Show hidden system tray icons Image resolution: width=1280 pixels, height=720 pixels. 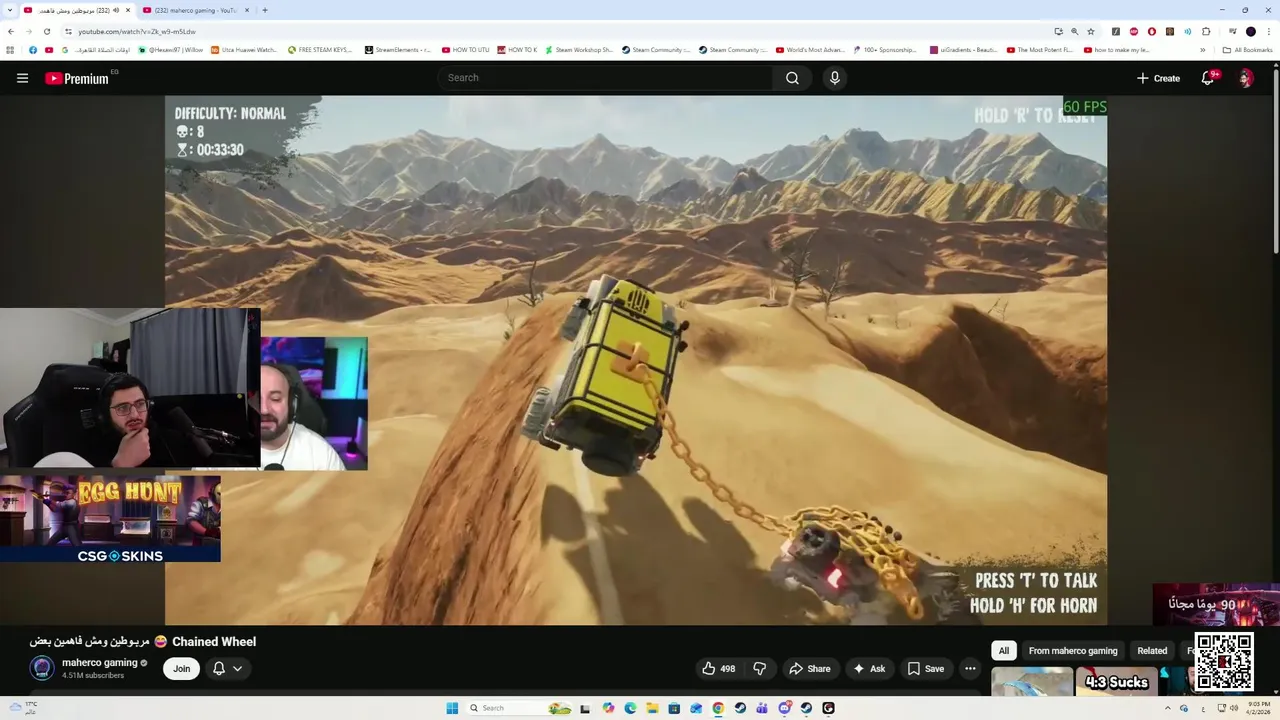point(1167,708)
